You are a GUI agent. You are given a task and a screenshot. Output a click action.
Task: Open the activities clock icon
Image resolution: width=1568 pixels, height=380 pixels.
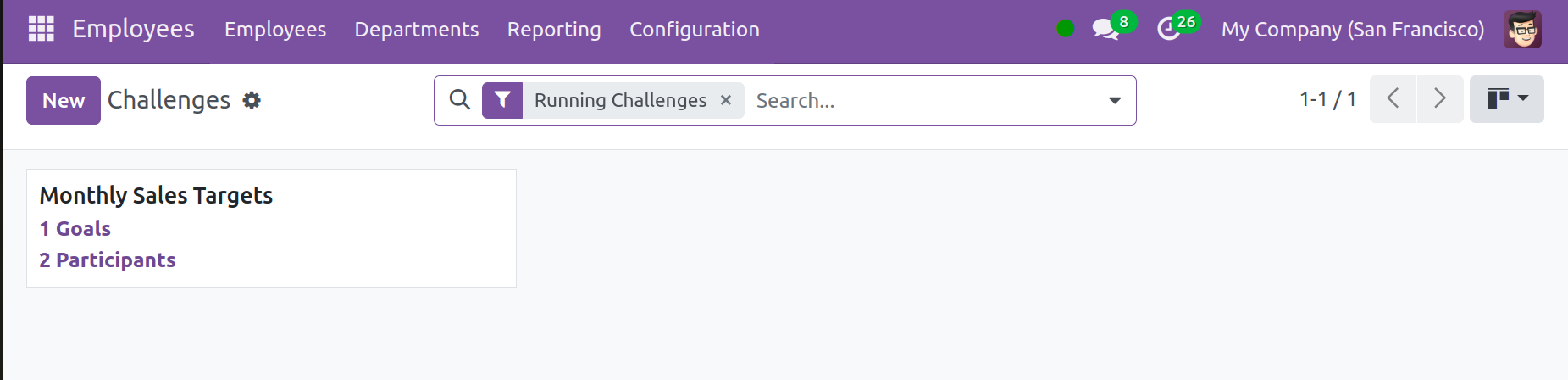coord(1168,29)
